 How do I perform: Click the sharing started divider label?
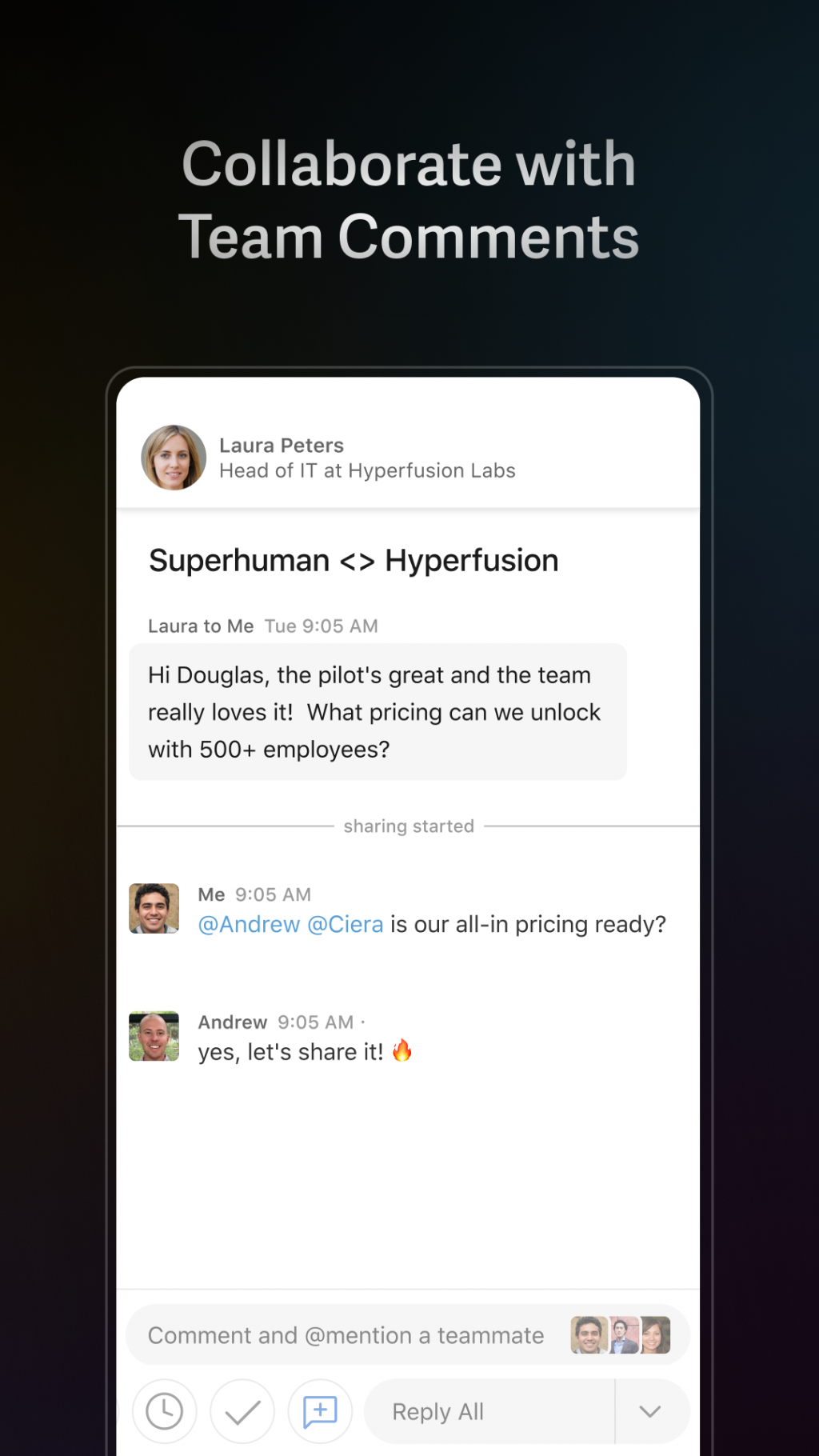click(x=409, y=826)
